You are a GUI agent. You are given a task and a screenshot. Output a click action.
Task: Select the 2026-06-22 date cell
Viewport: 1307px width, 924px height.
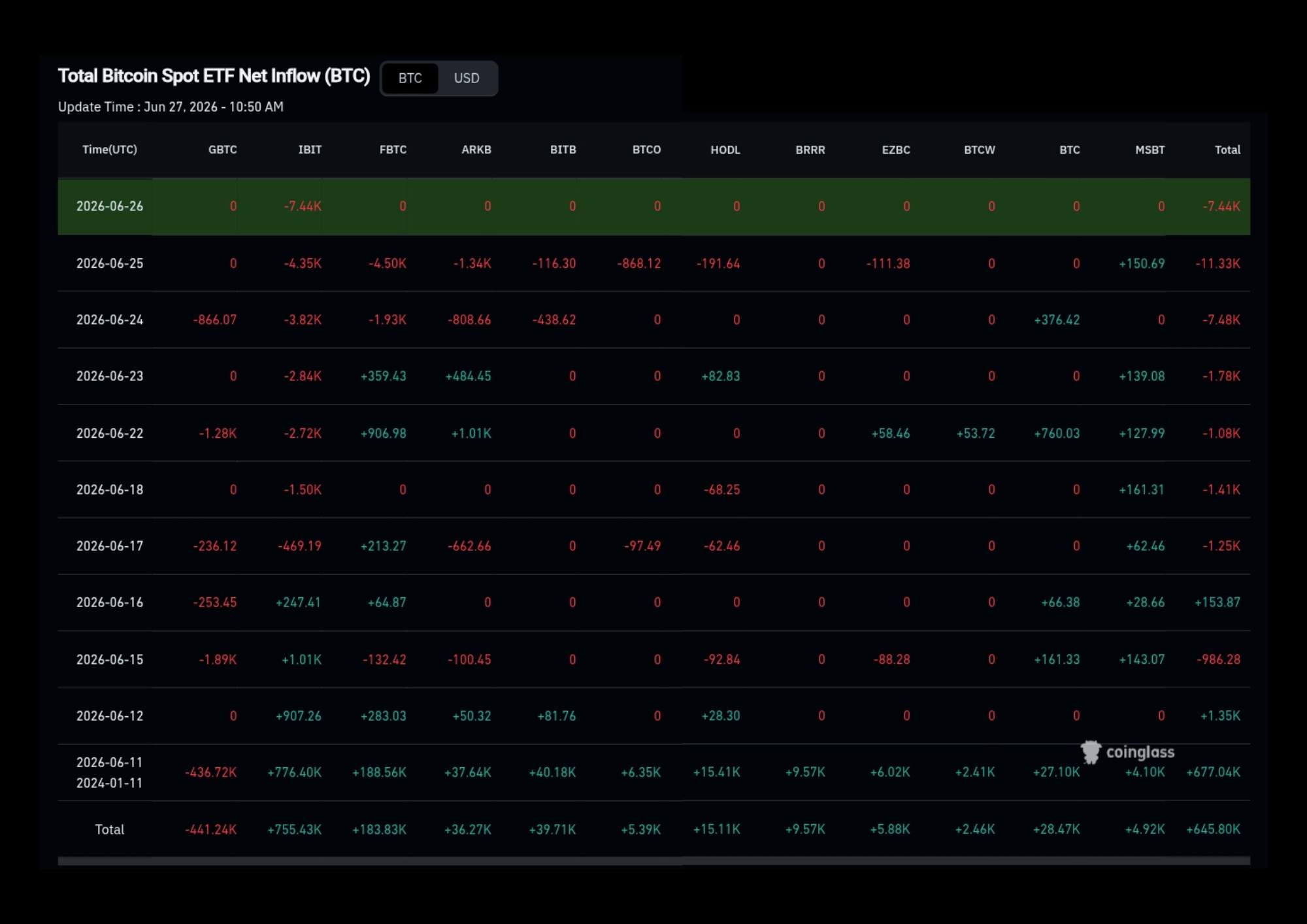coord(110,433)
